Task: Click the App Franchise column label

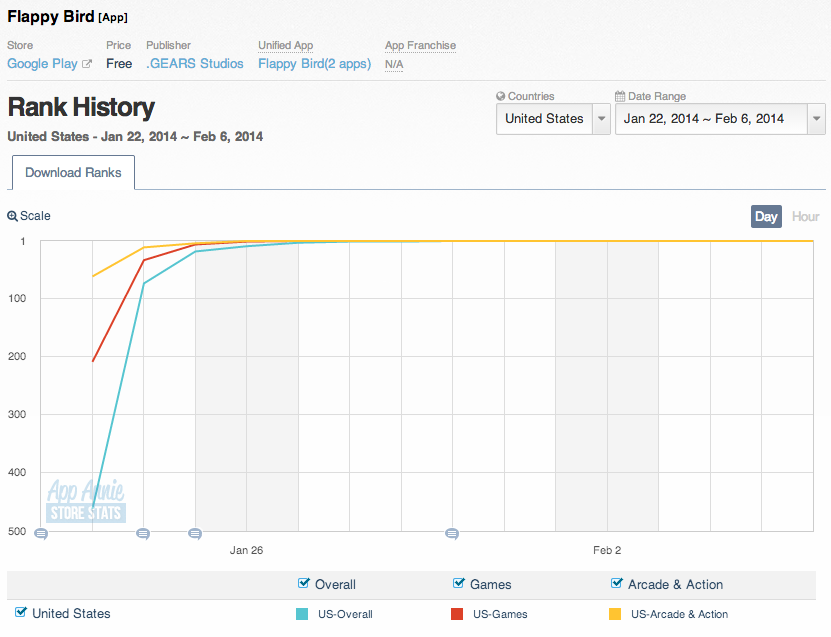Action: click(420, 45)
